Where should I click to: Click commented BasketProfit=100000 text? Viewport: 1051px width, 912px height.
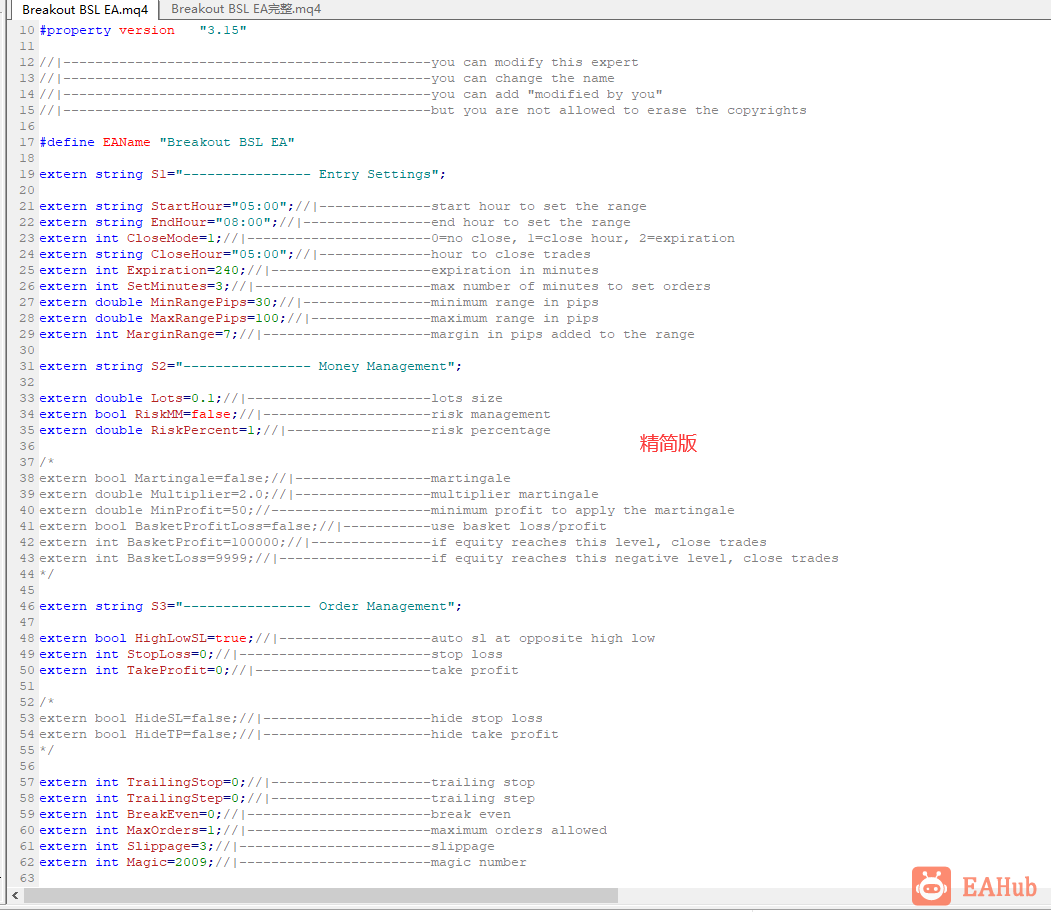(x=203, y=543)
